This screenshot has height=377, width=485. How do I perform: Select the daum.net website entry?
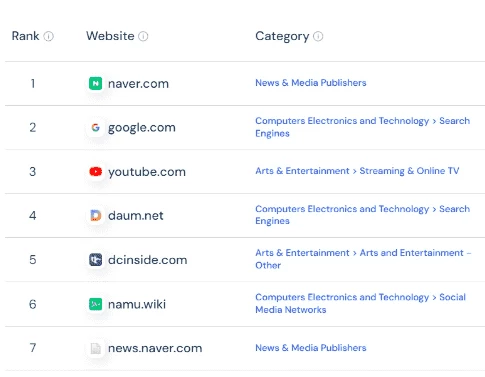[136, 216]
